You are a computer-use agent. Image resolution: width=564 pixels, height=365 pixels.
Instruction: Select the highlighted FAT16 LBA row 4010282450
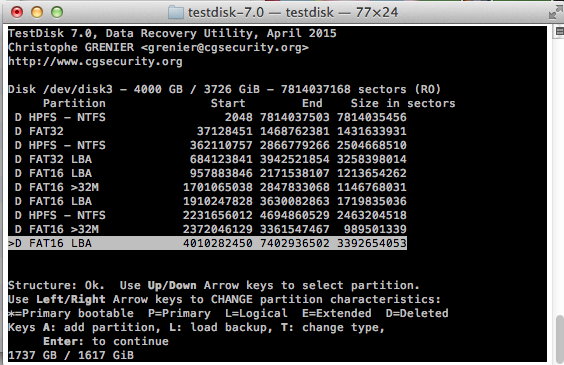point(207,243)
